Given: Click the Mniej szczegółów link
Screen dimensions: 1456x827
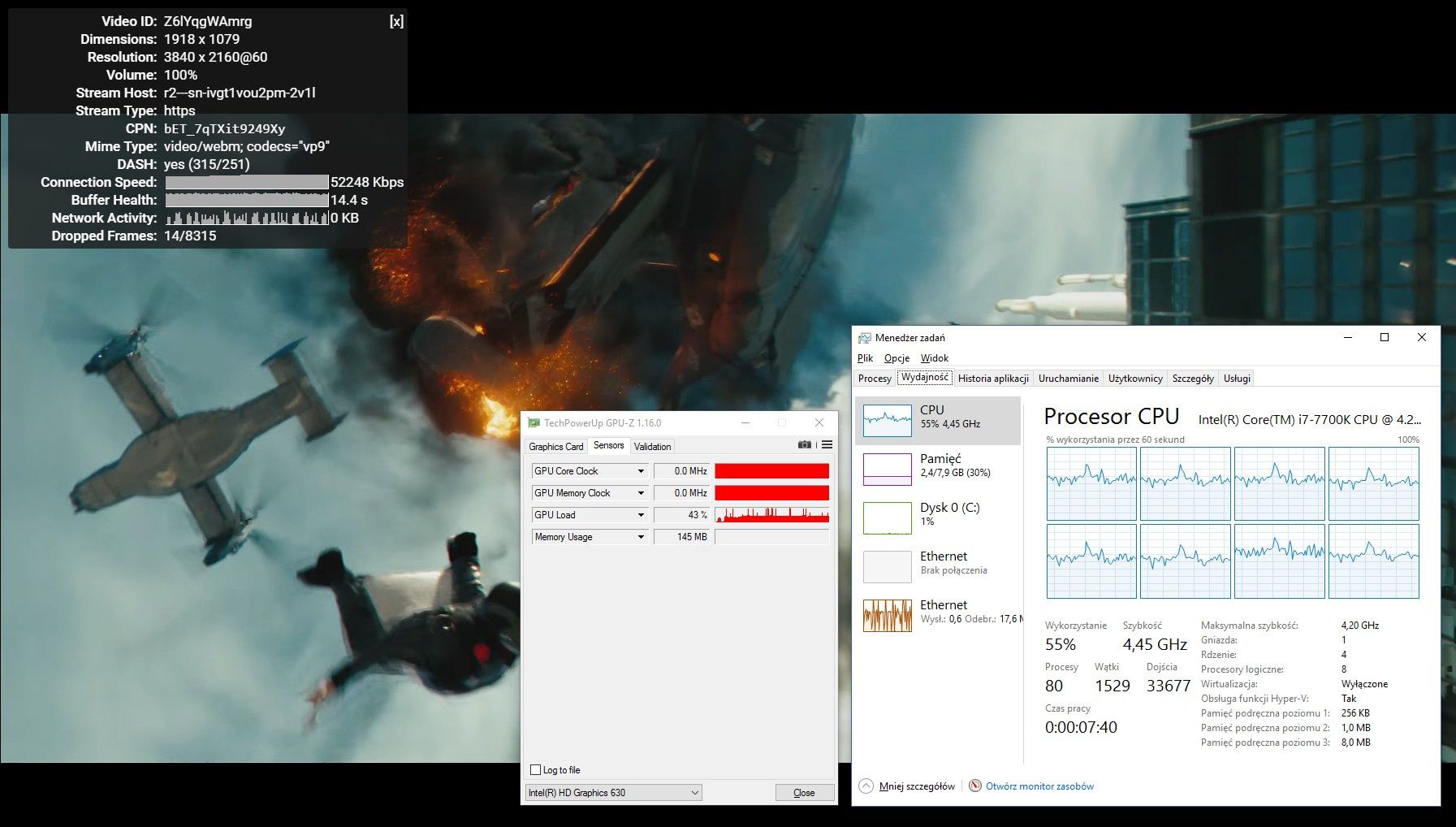Looking at the screenshot, I should pos(917,786).
